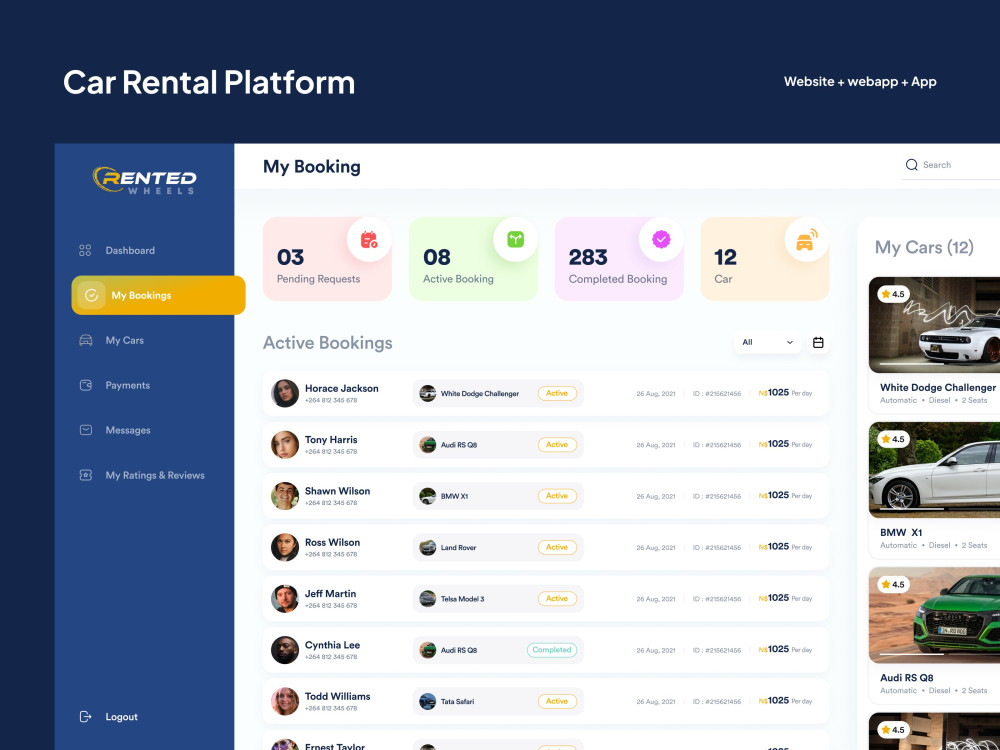The height and width of the screenshot is (750, 1000).
Task: Click Shawn Wilson's avatar
Action: [x=285, y=496]
